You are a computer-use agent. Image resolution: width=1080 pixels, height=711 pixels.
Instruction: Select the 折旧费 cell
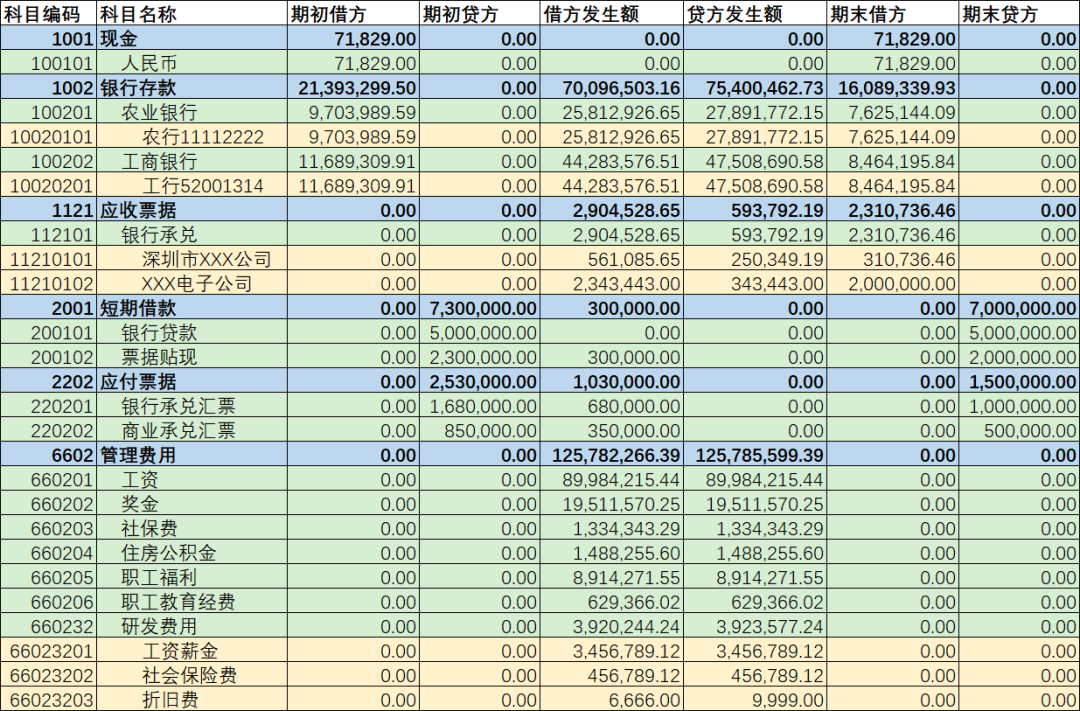tap(191, 699)
